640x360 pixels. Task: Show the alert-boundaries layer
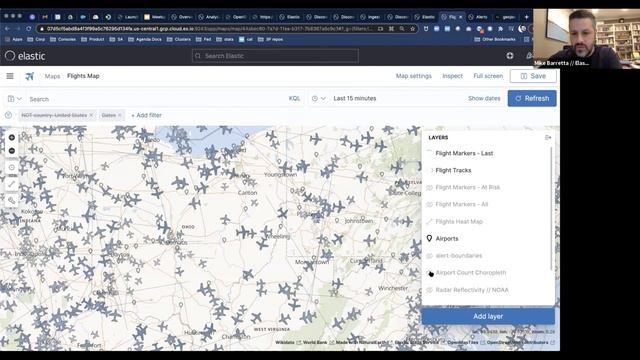point(429,256)
